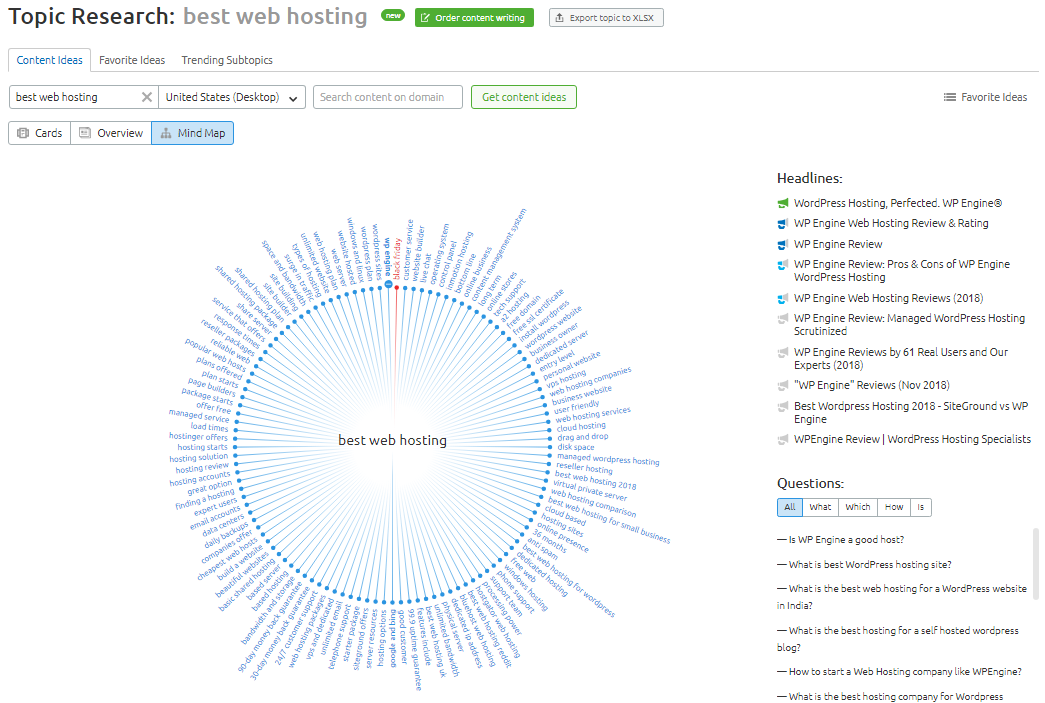The height and width of the screenshot is (703, 1045).
Task: Click megaphone icon beside WP Engine Web Hosting Reviews (2018)
Action: [x=783, y=299]
